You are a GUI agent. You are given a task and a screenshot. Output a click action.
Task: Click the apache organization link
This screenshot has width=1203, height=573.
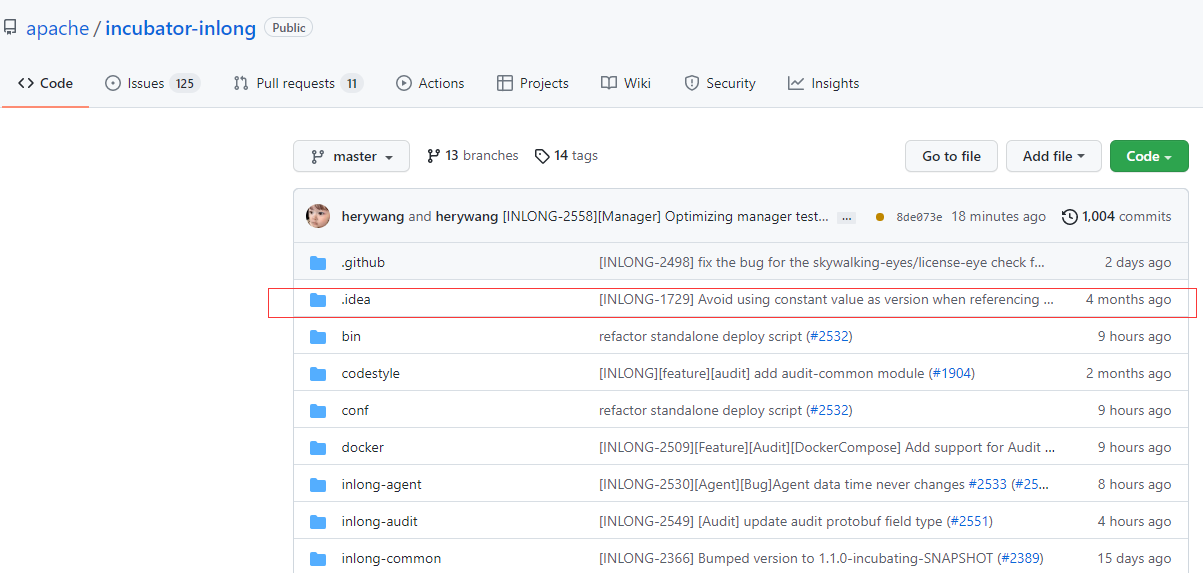(x=57, y=28)
